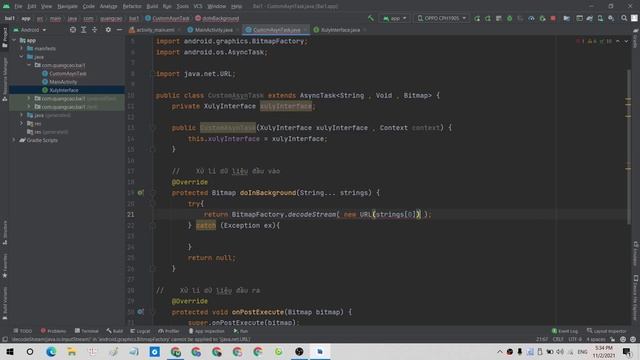640x360 pixels.
Task: Click CustomAsynTask breadcrumb in navigation bar
Action: (167, 18)
